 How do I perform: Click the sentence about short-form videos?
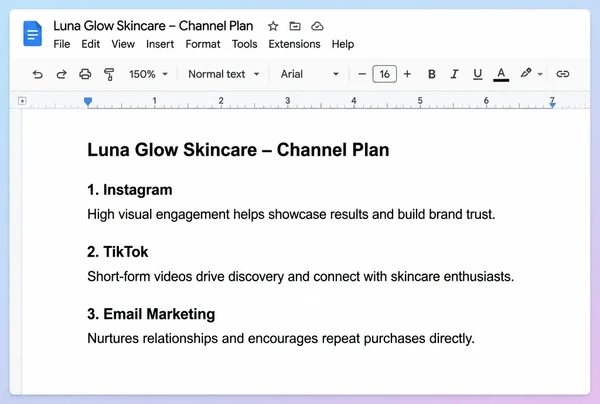click(300, 277)
